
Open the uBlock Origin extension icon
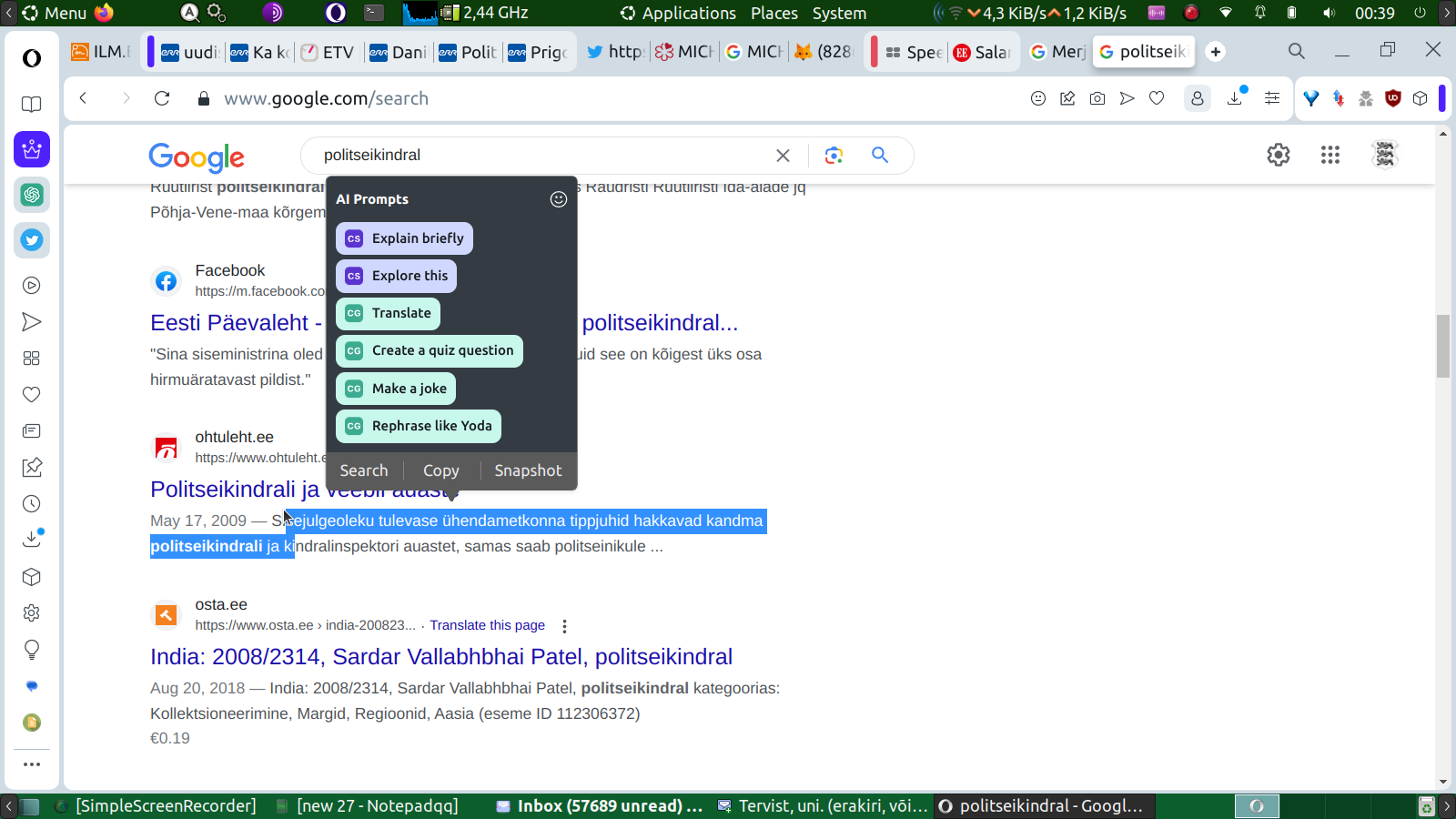(1392, 98)
